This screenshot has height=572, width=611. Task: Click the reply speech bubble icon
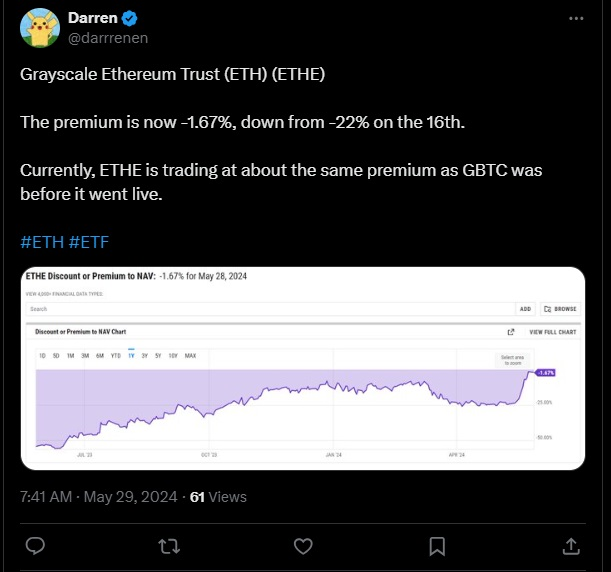click(x=35, y=546)
